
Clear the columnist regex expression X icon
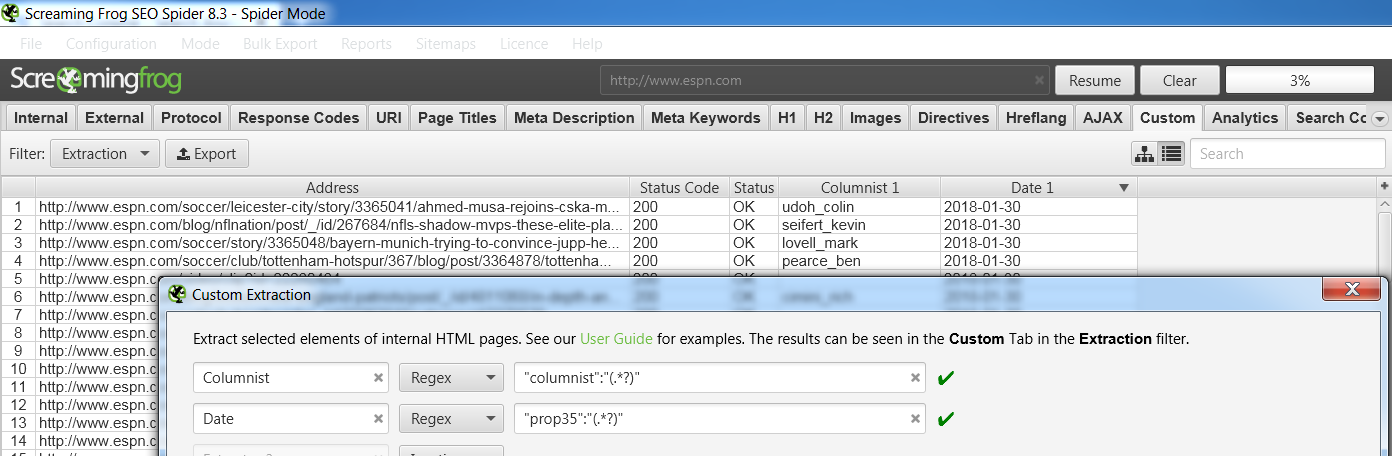915,378
